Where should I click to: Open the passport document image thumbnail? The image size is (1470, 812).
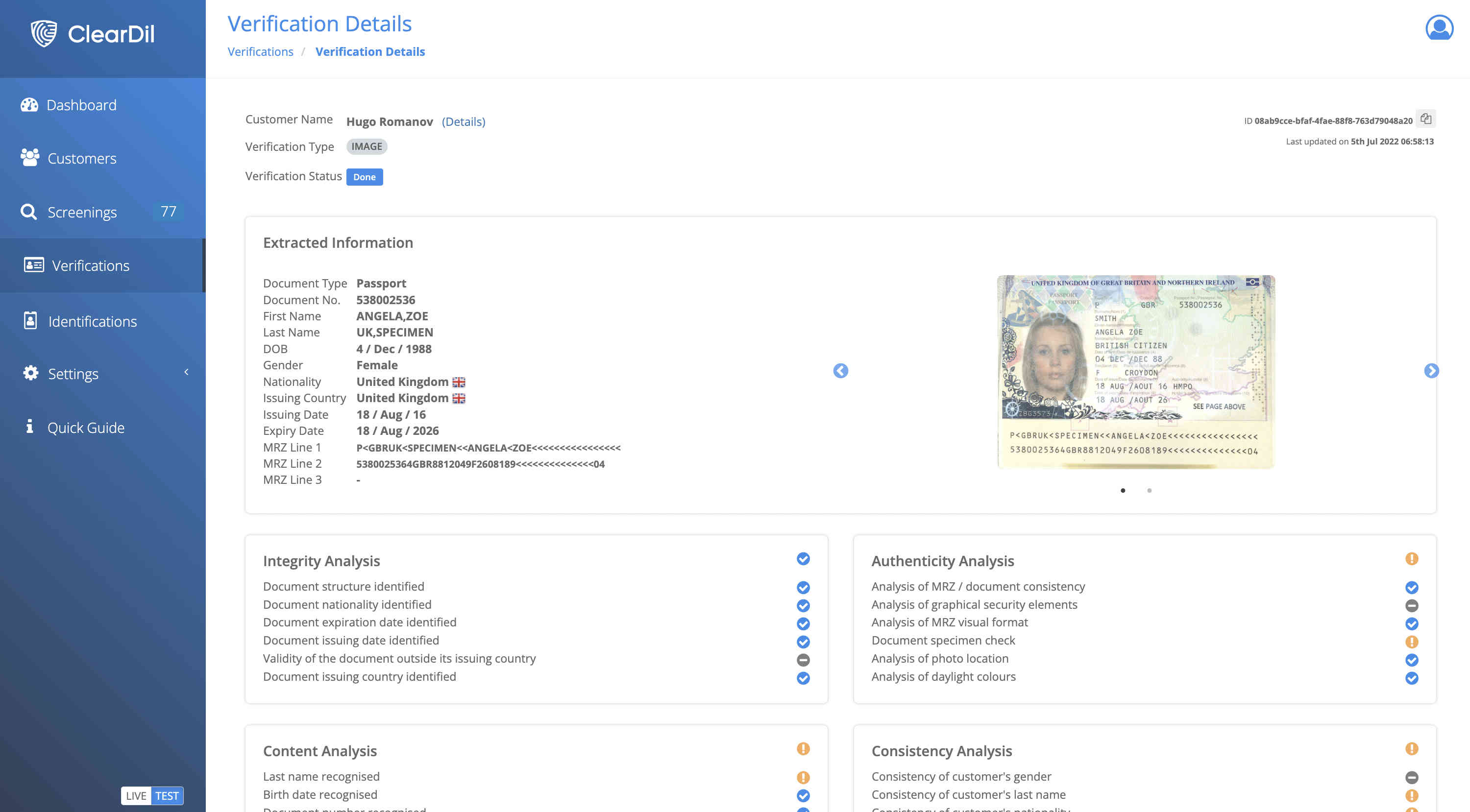point(1136,372)
